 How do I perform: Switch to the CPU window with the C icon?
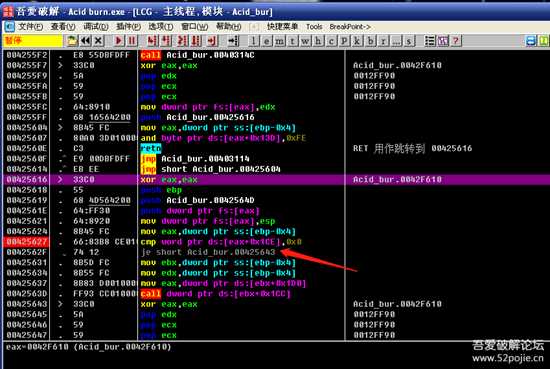click(x=331, y=41)
